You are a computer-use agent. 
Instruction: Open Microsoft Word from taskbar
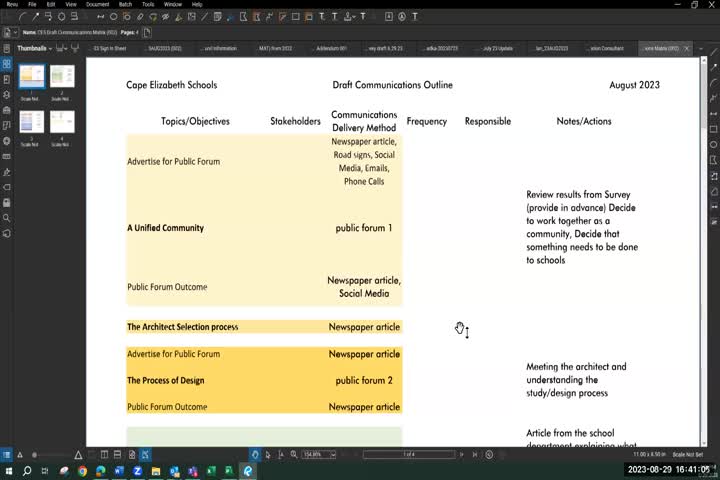click(119, 471)
